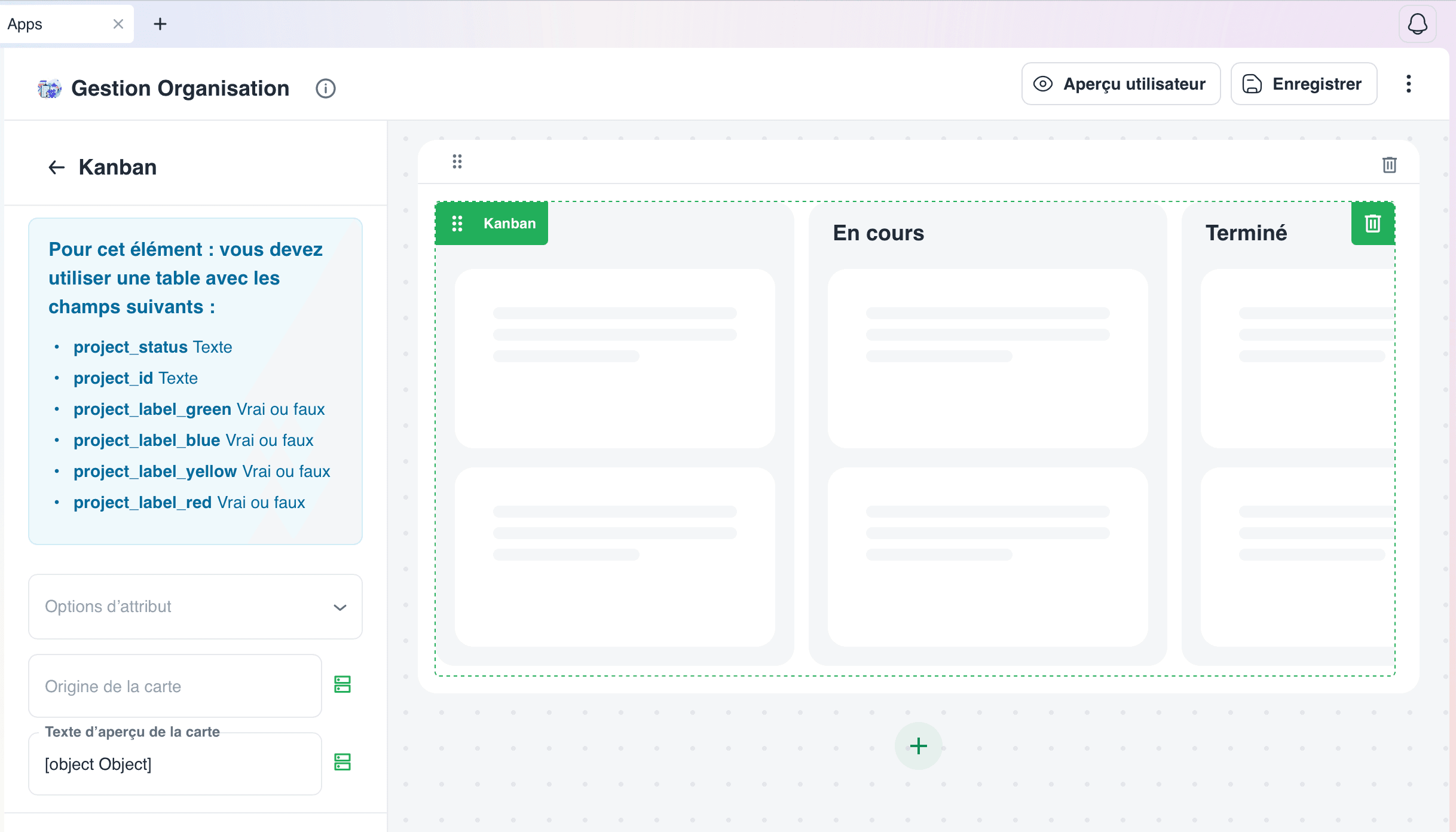Expand the Options d'attribut dropdown
Image resolution: width=1456 pixels, height=832 pixels.
pos(195,607)
